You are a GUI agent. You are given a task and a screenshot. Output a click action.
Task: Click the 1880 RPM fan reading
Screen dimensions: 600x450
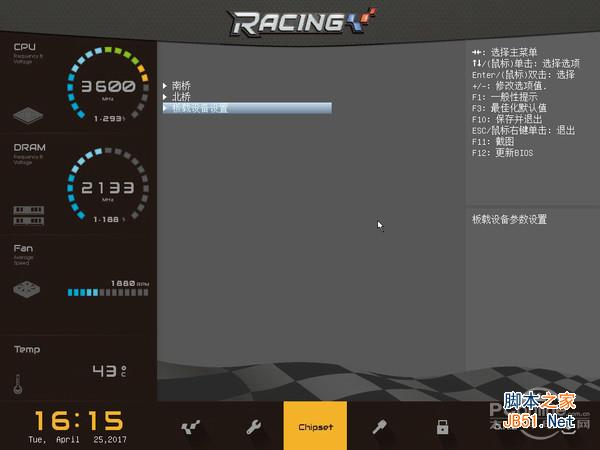point(130,283)
